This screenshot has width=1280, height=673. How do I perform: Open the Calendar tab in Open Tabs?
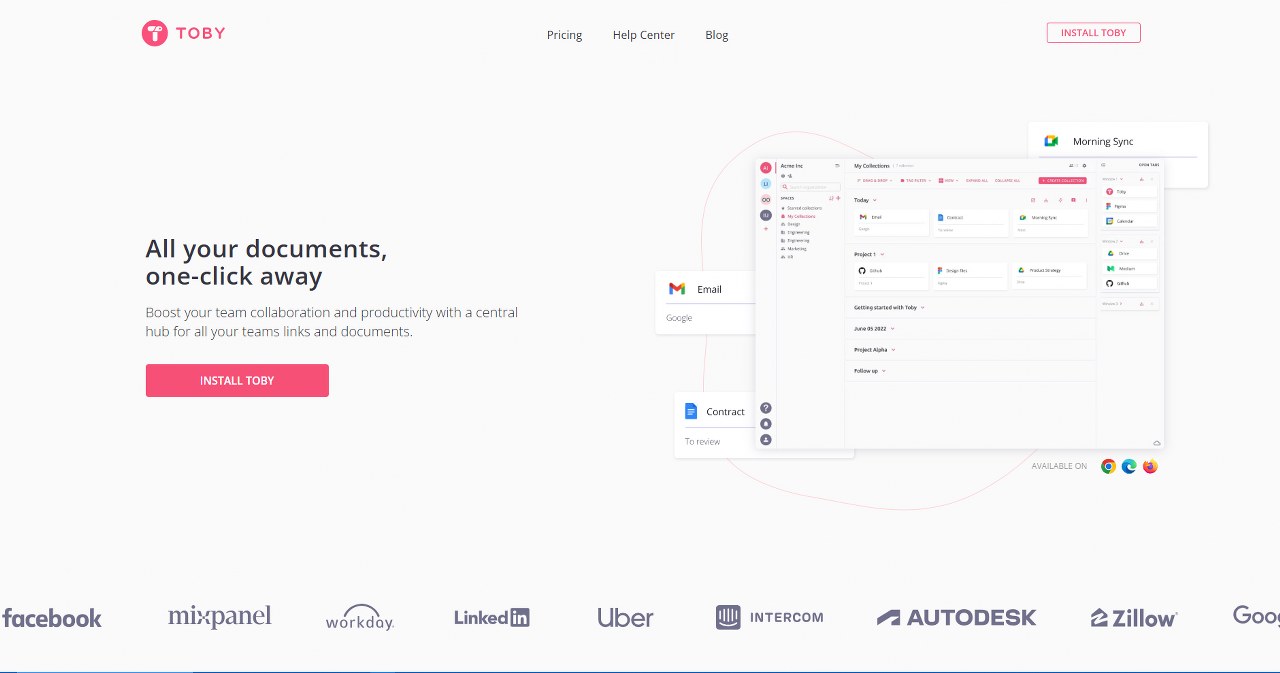click(x=1130, y=221)
